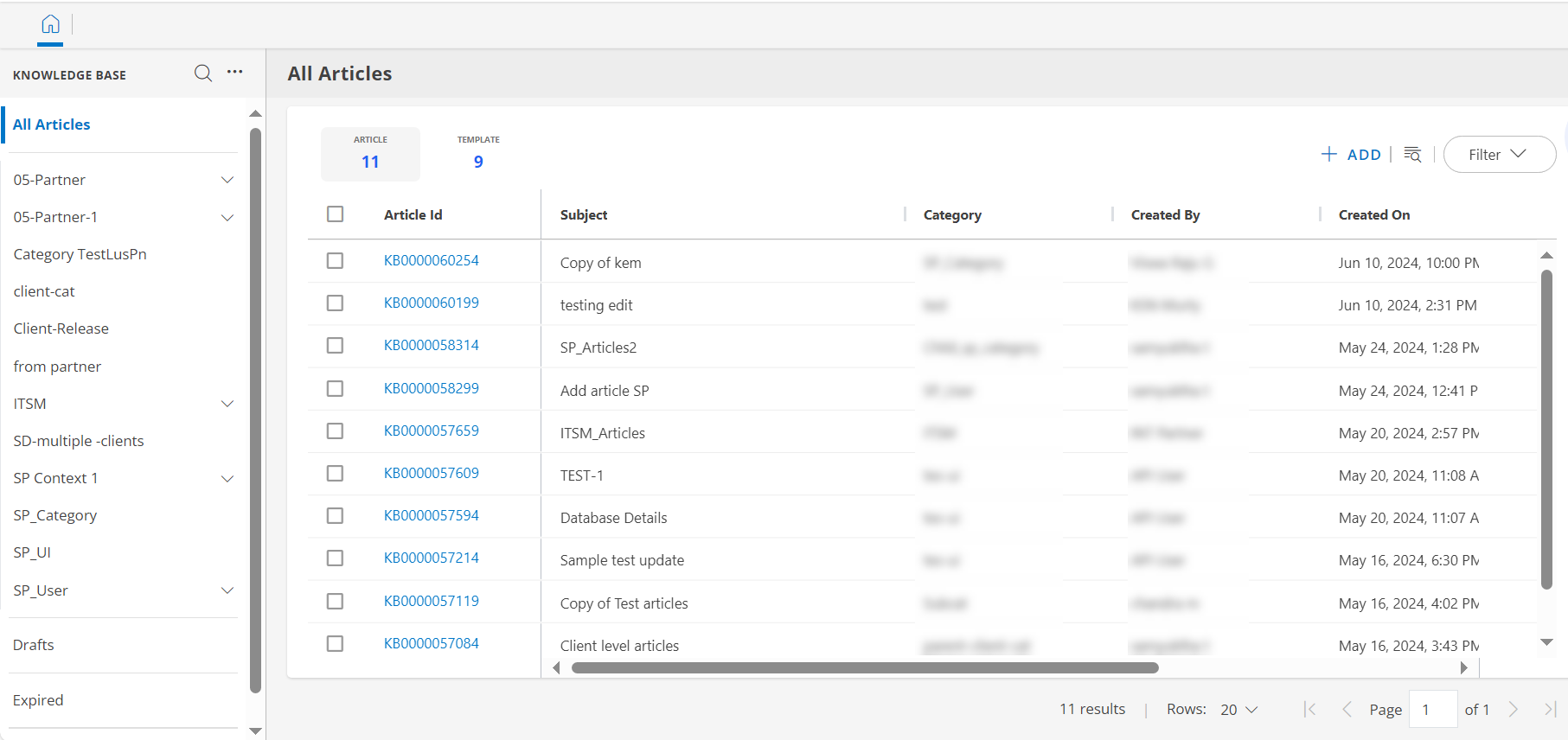Select All Articles in the sidebar

tap(52, 124)
